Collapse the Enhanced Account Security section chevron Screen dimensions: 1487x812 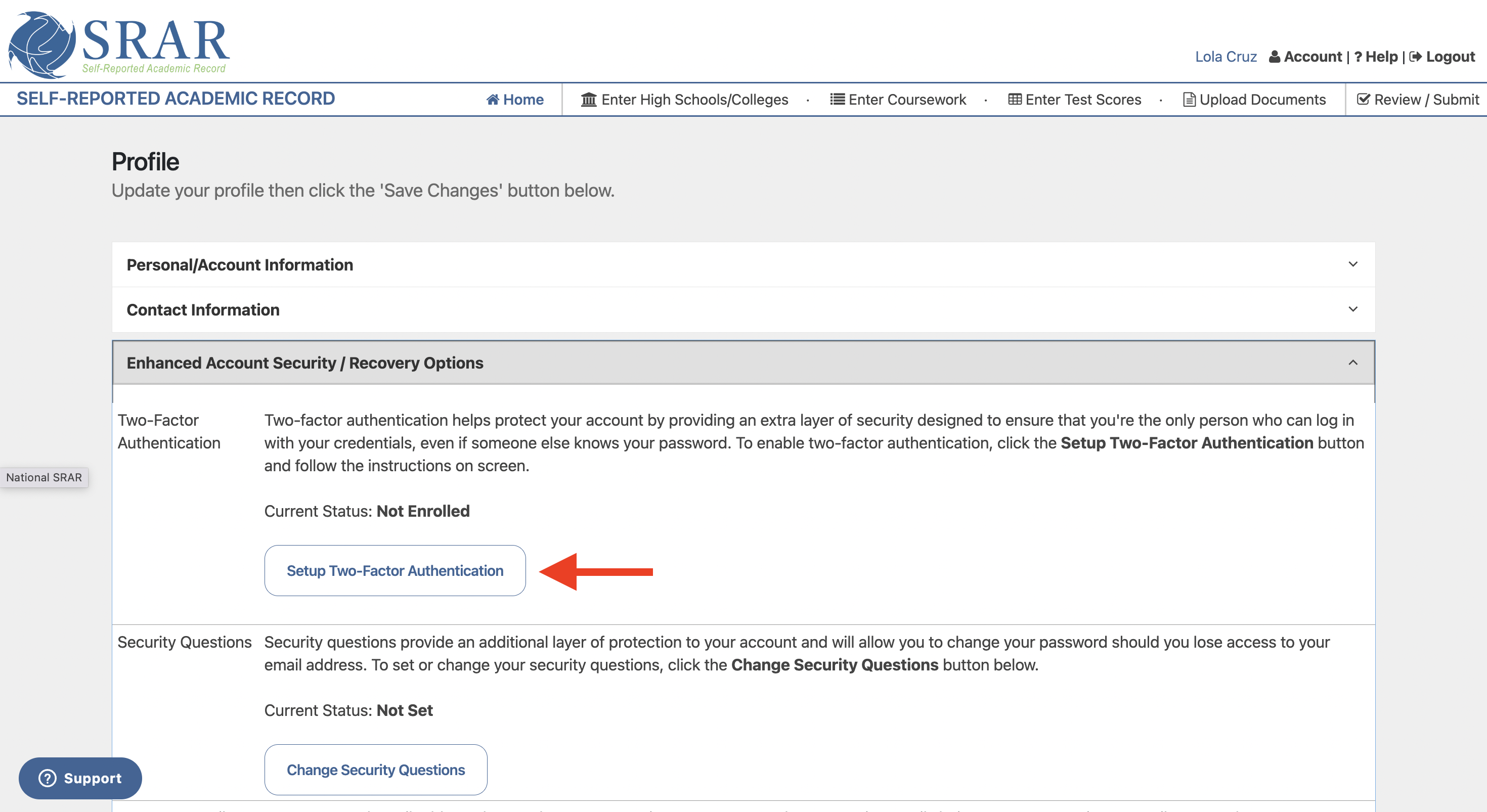tap(1352, 363)
